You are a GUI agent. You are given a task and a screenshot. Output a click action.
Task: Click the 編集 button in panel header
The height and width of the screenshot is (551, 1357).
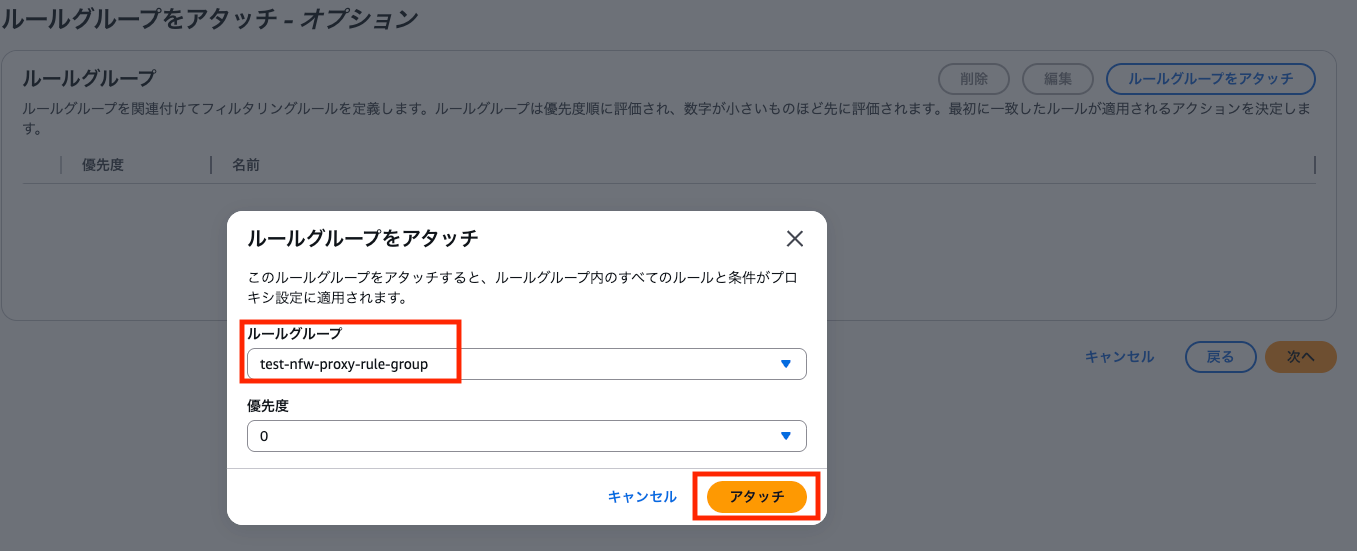1058,78
